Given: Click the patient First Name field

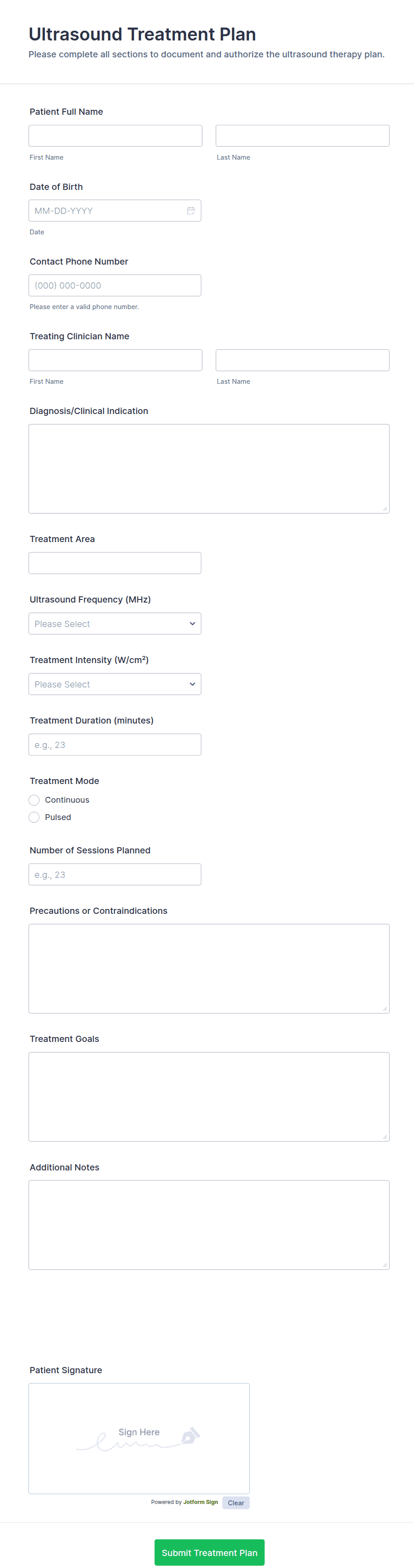Looking at the screenshot, I should [115, 136].
